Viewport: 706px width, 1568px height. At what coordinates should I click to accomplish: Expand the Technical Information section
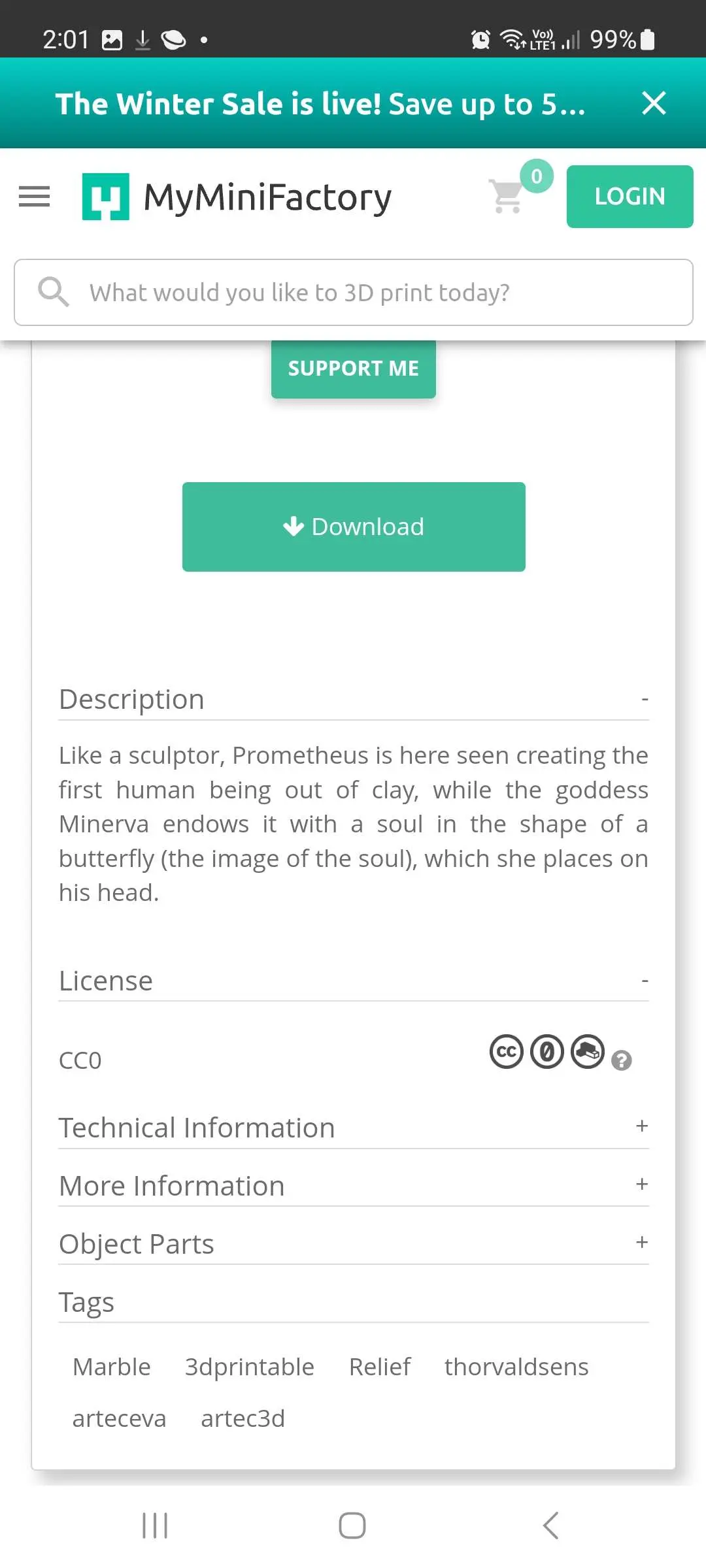tap(642, 1126)
